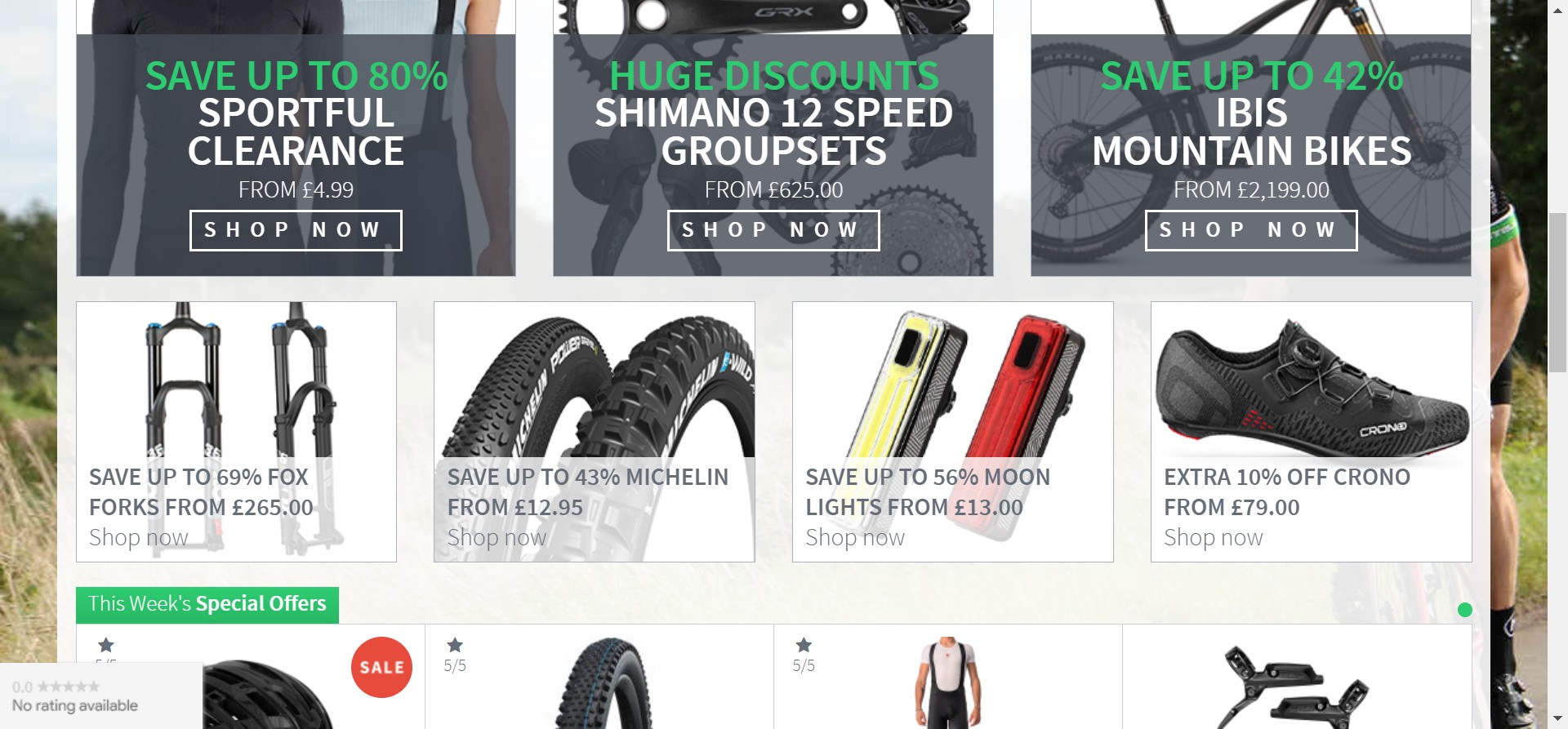Image resolution: width=1568 pixels, height=729 pixels.
Task: Open the Crono shoes Shop now link
Action: pos(1214,537)
